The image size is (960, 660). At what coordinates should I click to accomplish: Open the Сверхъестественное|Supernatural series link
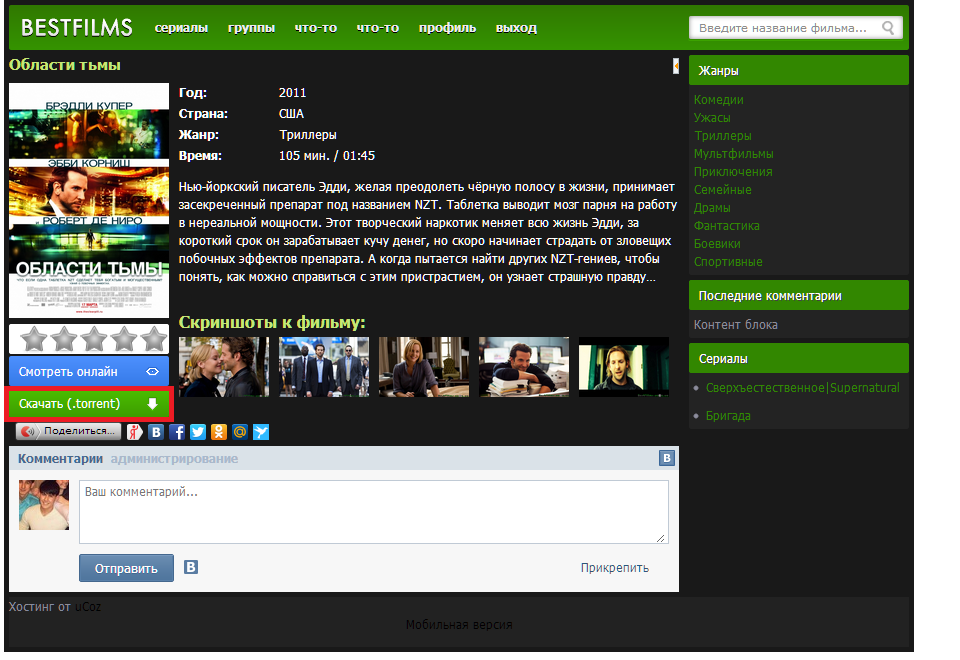point(803,388)
